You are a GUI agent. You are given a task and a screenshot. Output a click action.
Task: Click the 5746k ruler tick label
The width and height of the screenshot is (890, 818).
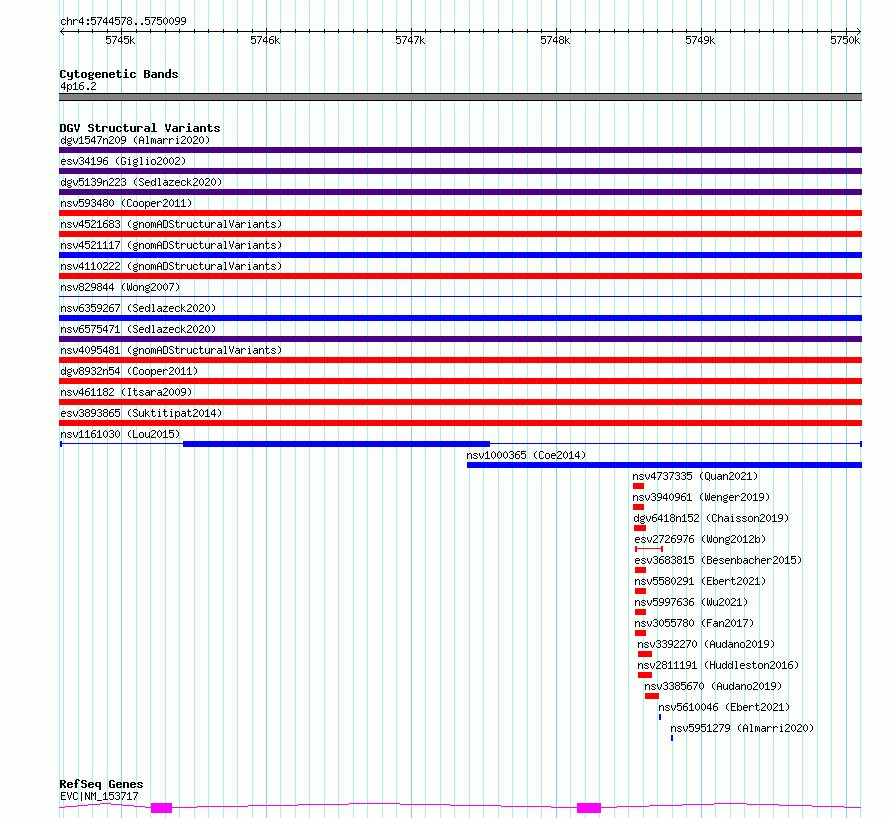[265, 40]
